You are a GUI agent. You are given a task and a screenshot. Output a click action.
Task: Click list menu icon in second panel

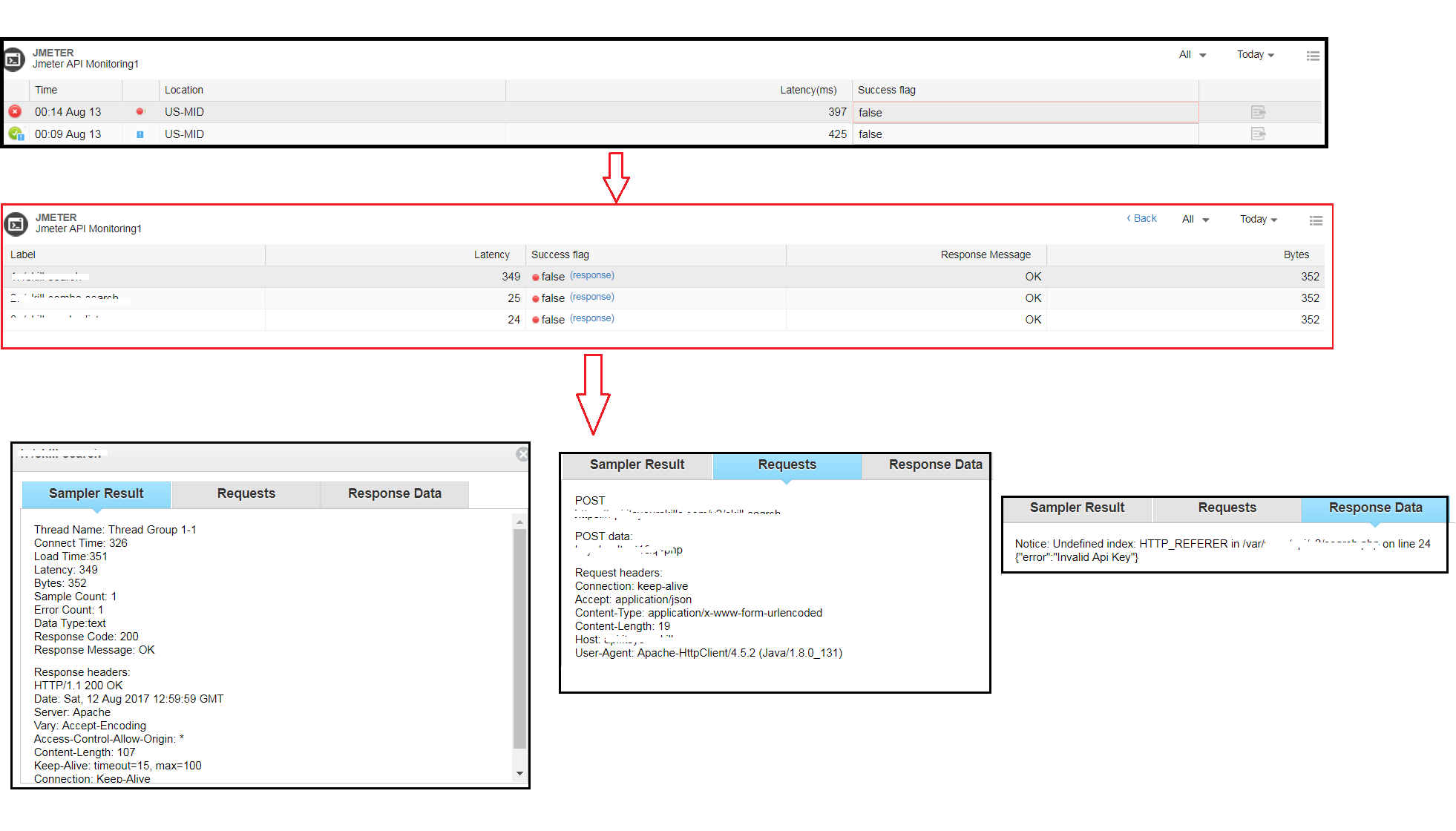tap(1316, 220)
